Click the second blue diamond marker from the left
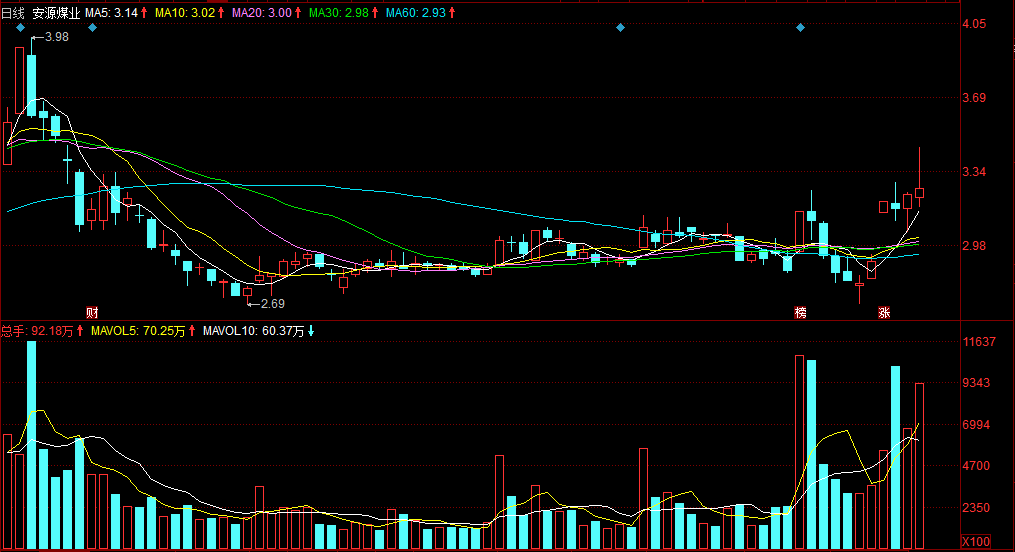This screenshot has width=1015, height=552. click(x=92, y=28)
